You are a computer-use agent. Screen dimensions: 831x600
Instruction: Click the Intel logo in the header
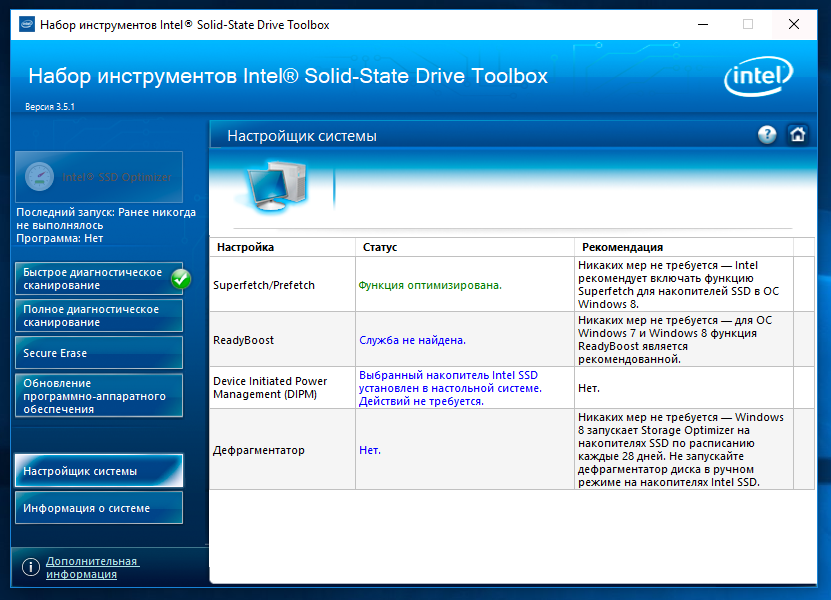coord(759,76)
